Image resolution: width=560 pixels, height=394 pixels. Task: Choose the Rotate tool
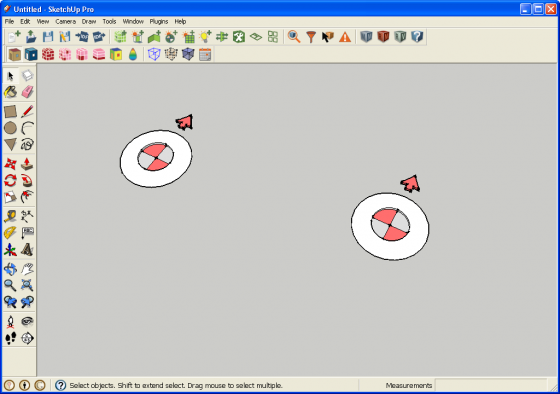pyautogui.click(x=10, y=180)
